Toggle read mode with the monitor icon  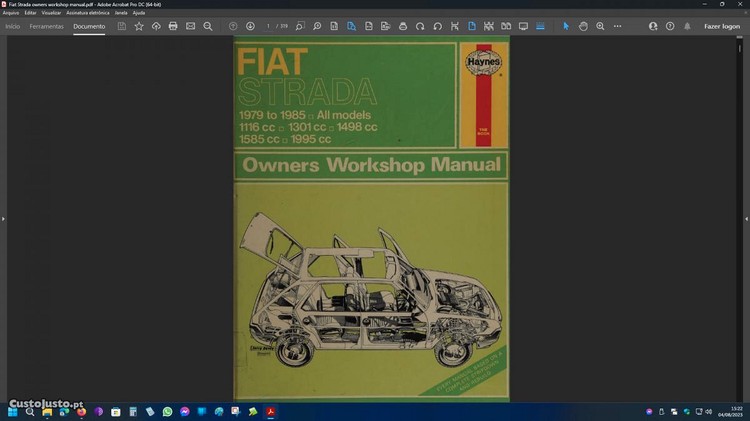click(522, 26)
